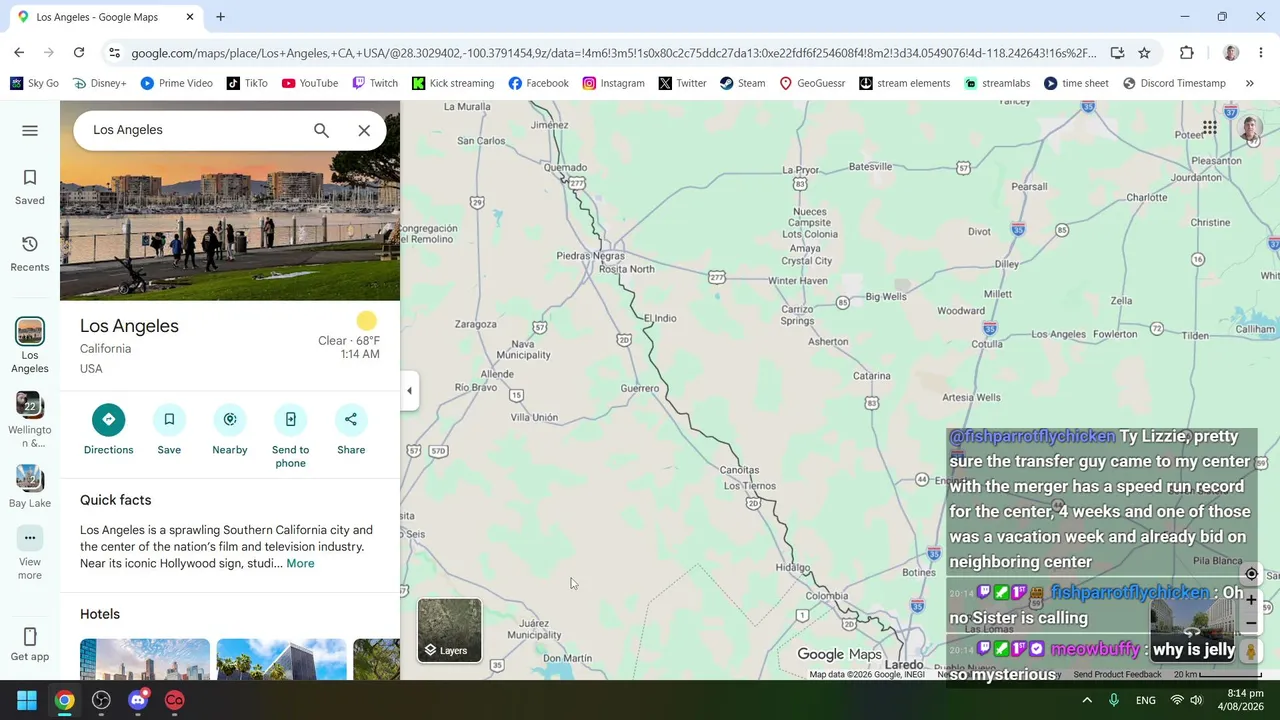
Task: Expand Quick facts with the More link
Action: tap(300, 563)
